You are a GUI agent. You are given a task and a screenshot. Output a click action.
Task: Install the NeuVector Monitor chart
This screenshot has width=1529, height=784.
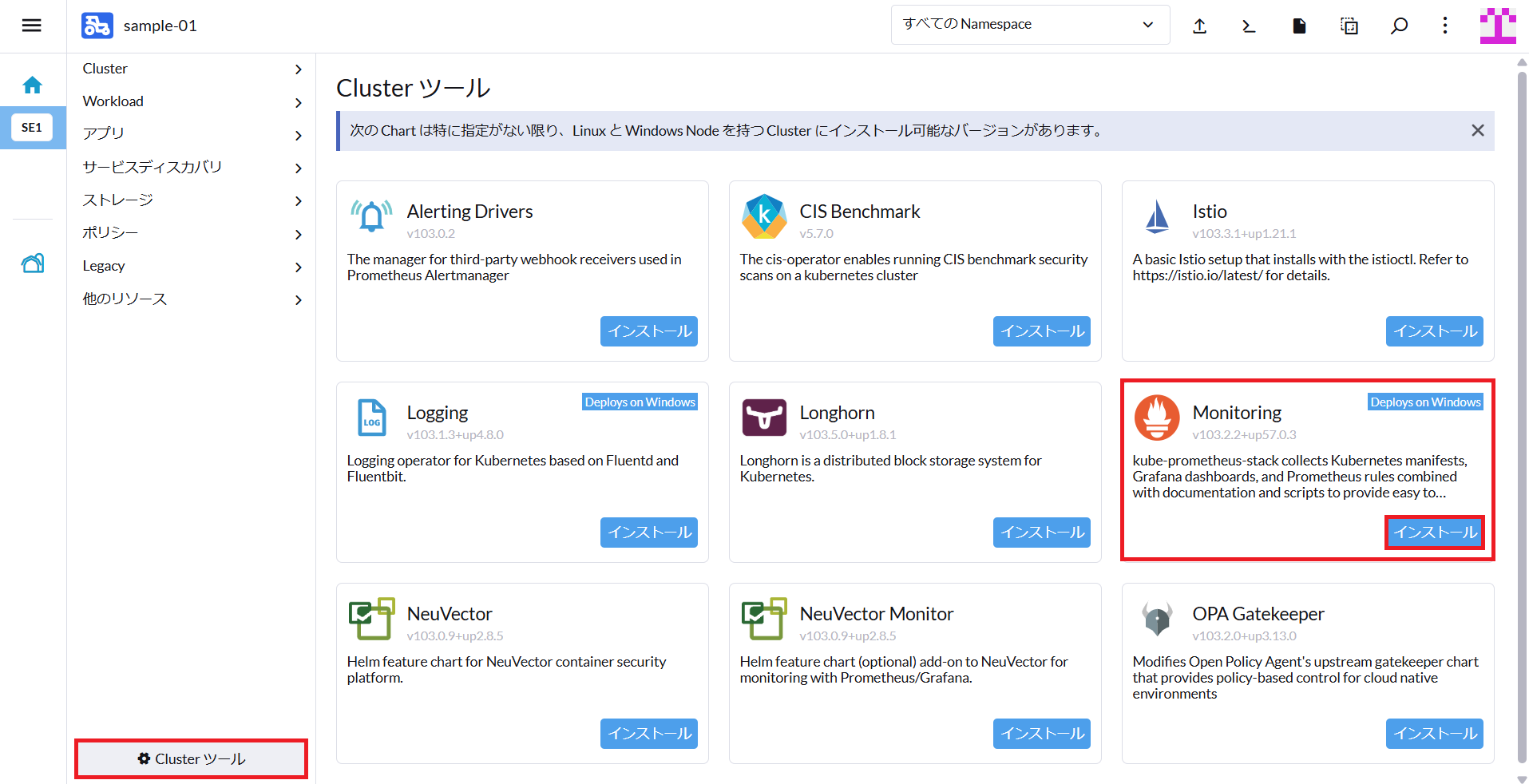click(1041, 734)
